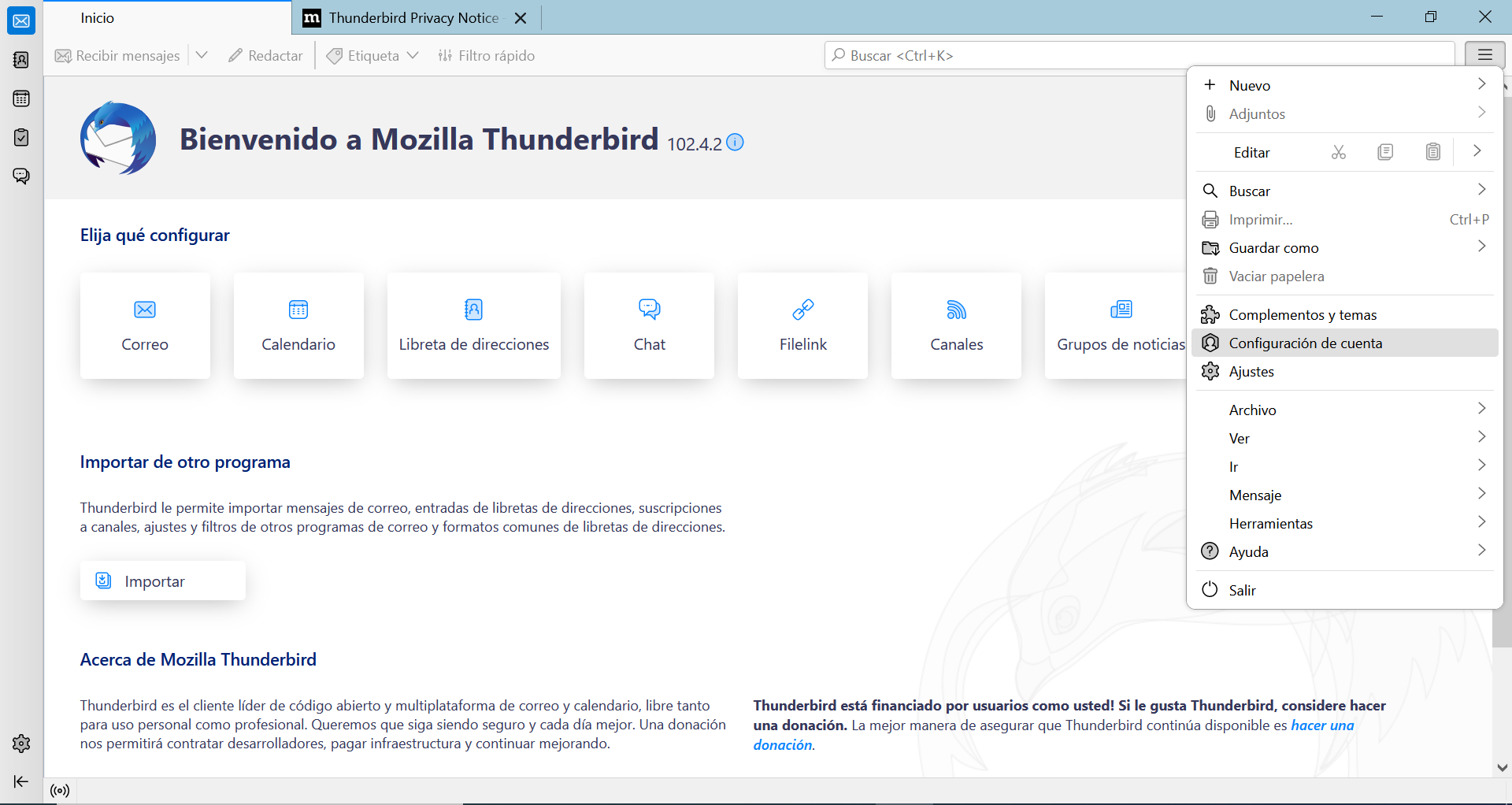
Task: Click the Grupos de noticias card icon
Action: click(1121, 310)
